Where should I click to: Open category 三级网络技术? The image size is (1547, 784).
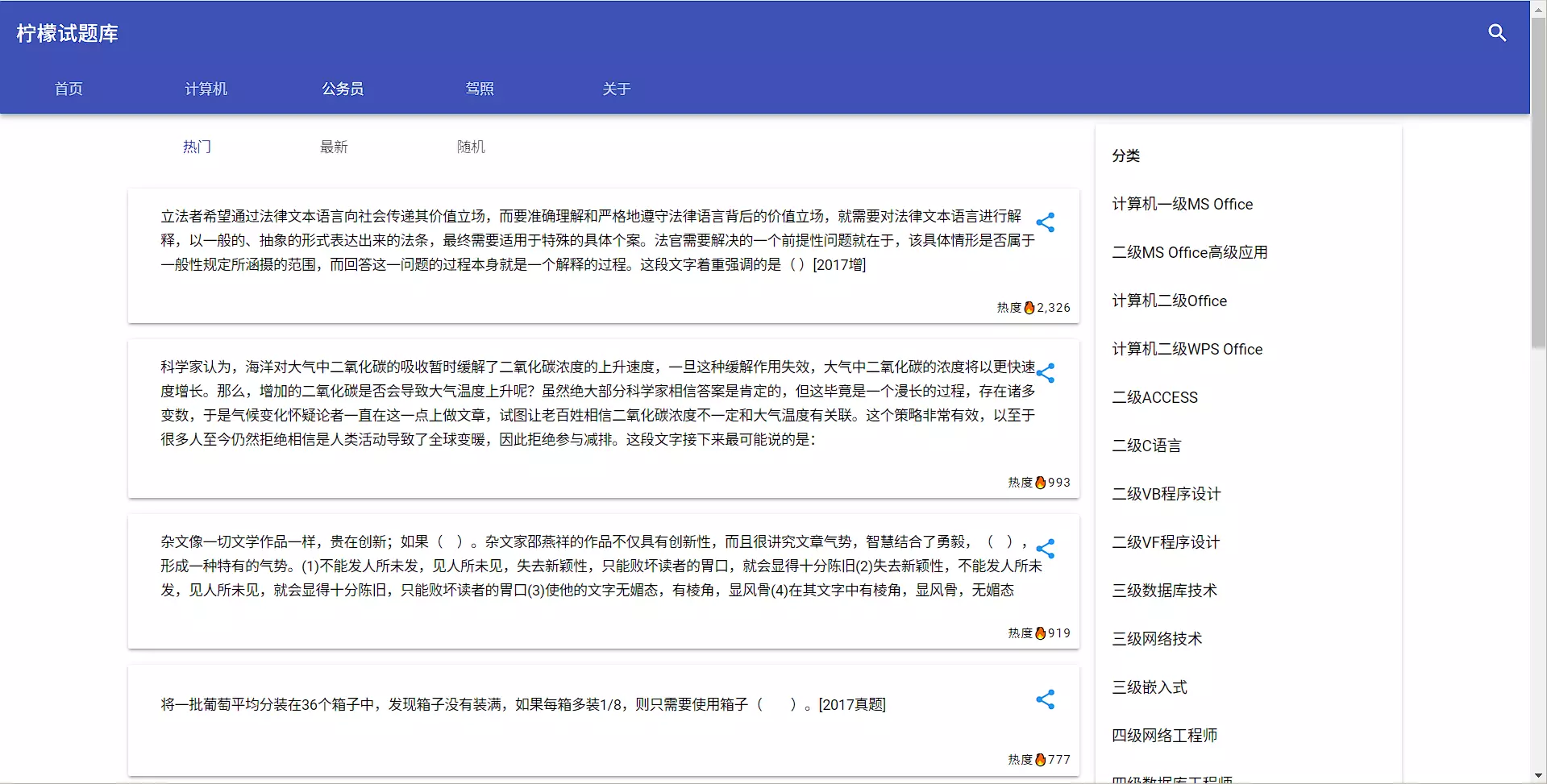pos(1157,639)
